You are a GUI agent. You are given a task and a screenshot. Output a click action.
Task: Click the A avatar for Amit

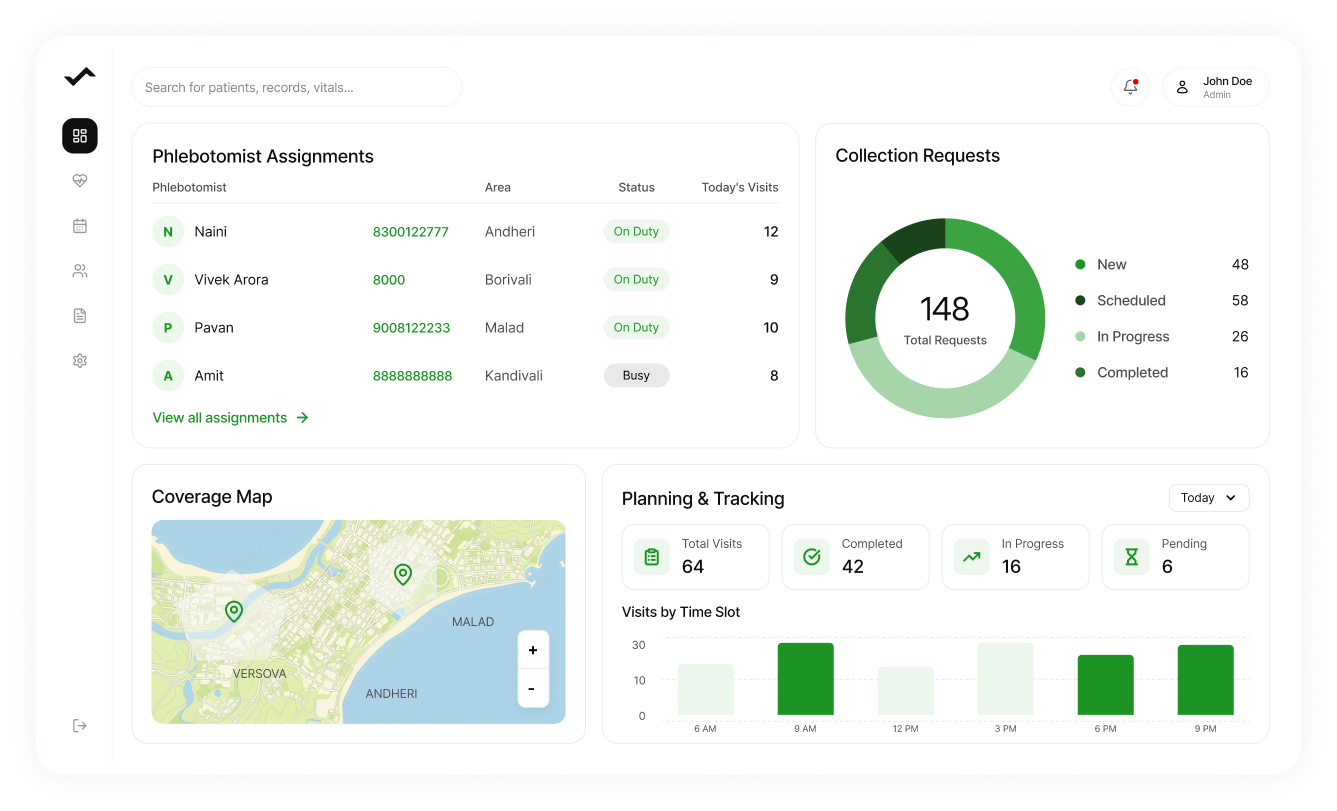(168, 376)
